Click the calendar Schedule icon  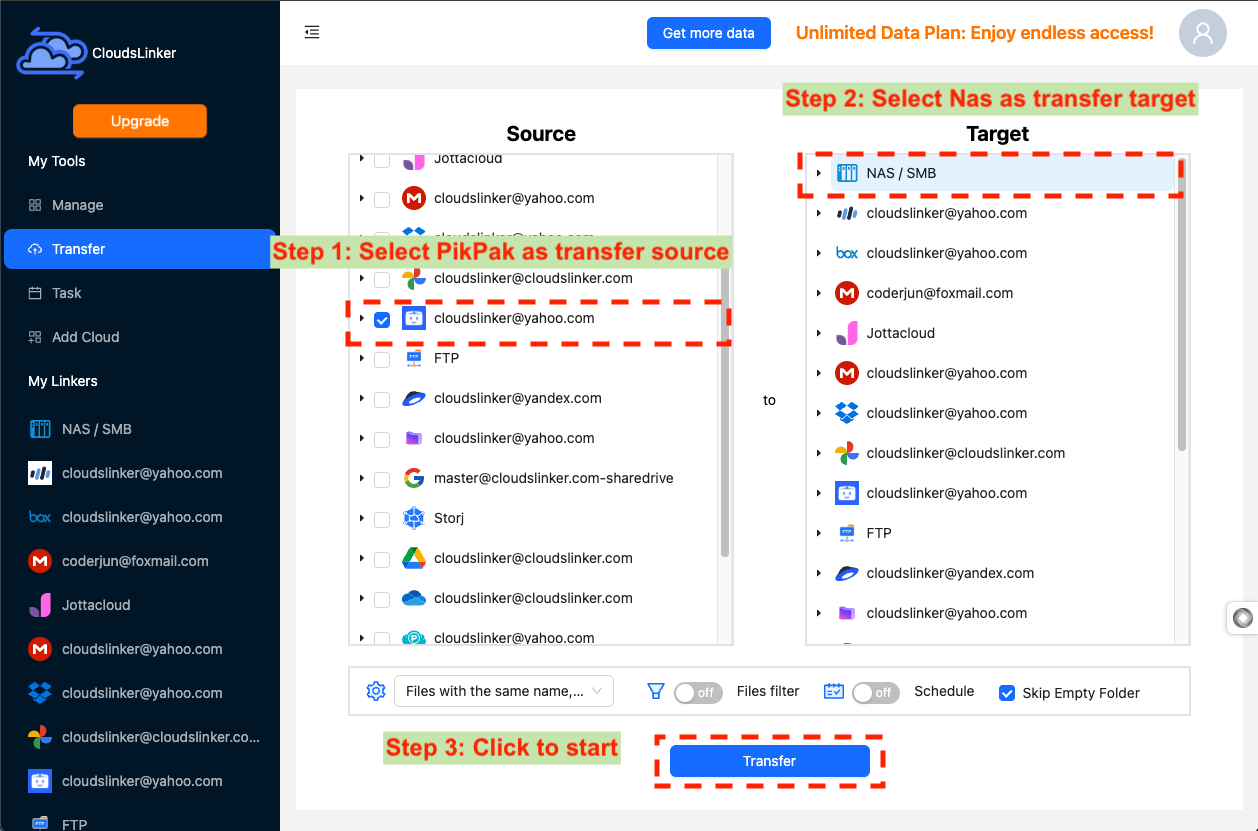pyautogui.click(x=834, y=691)
